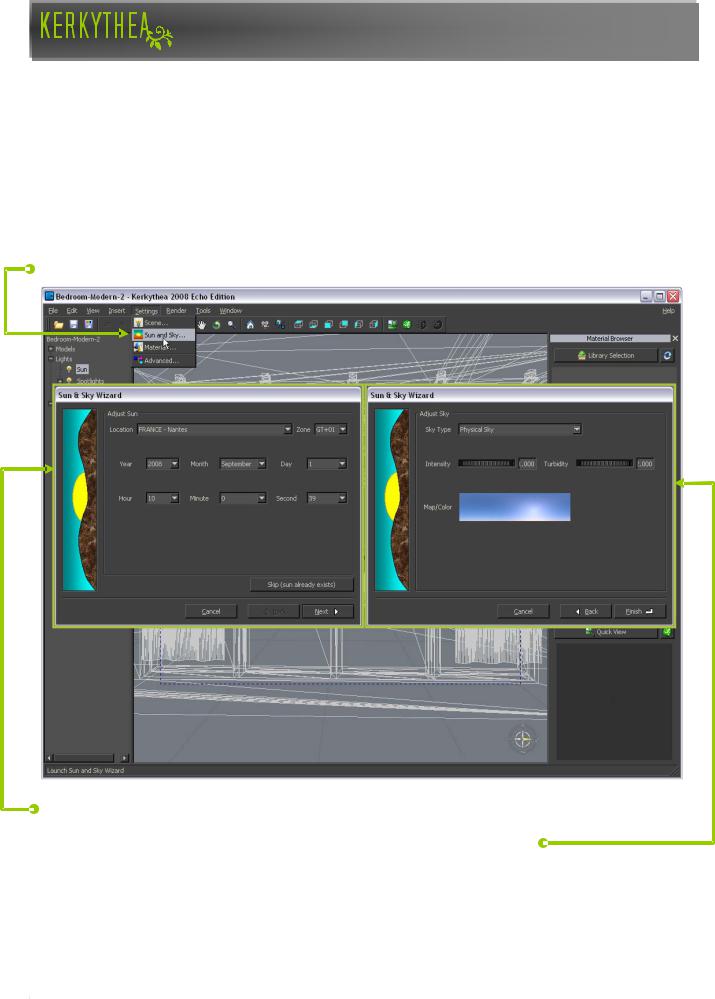
Task: Click the Map/Color sky swatch
Action: tap(515, 507)
